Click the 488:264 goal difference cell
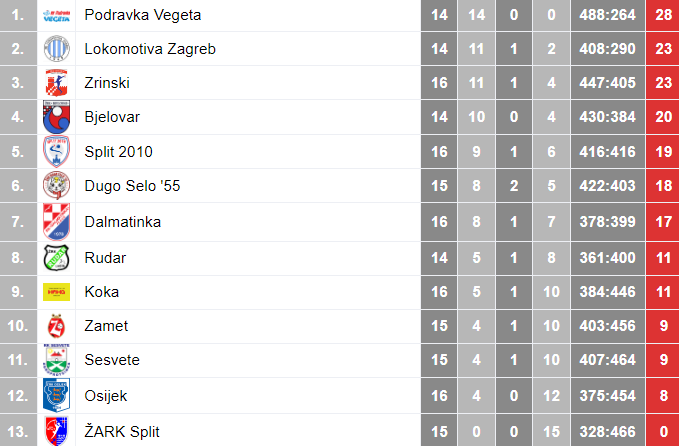 (x=607, y=15)
